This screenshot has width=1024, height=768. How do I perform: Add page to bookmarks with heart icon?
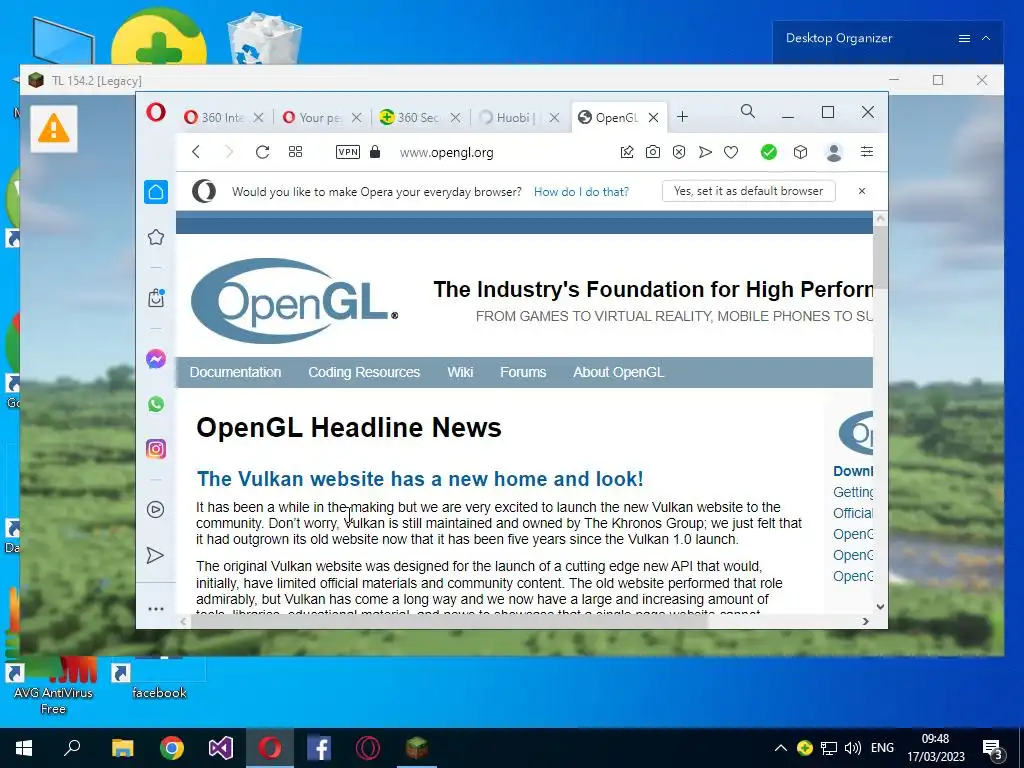pyautogui.click(x=731, y=152)
